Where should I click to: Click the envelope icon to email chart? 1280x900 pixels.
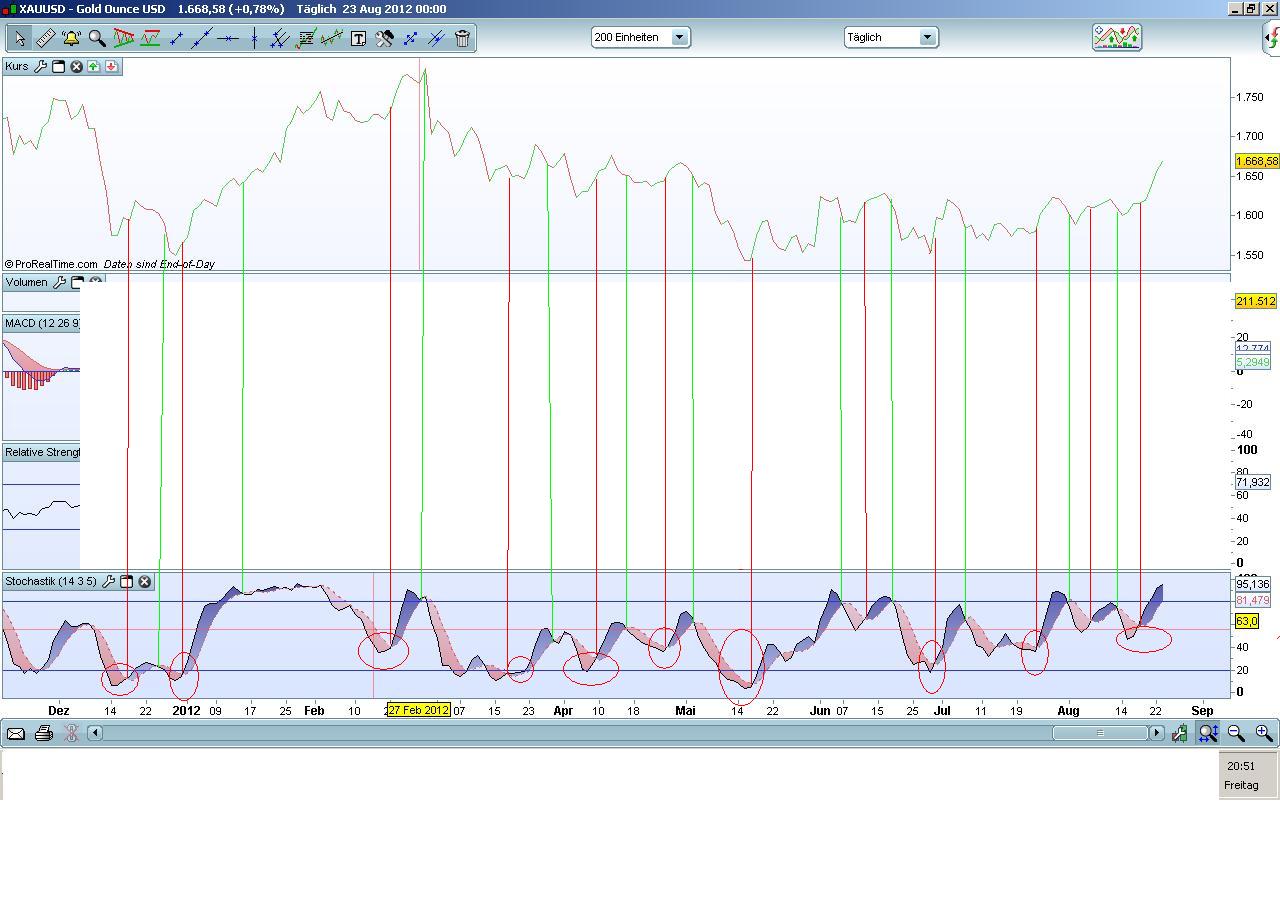pos(16,733)
